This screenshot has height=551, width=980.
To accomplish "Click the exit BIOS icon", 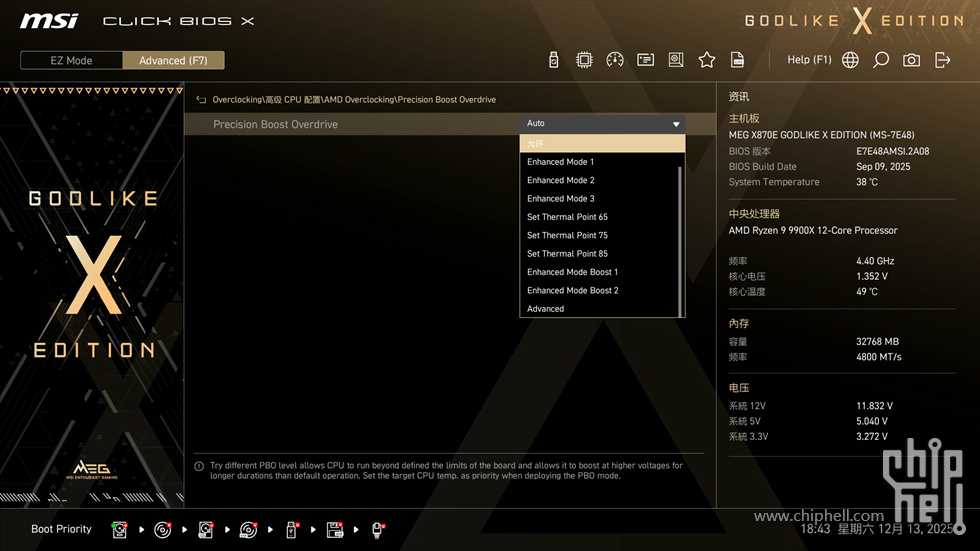I will click(942, 60).
